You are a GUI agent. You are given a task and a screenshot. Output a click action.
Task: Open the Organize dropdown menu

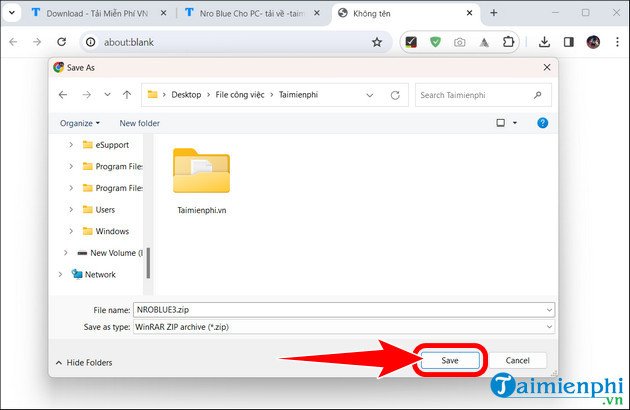(x=80, y=123)
